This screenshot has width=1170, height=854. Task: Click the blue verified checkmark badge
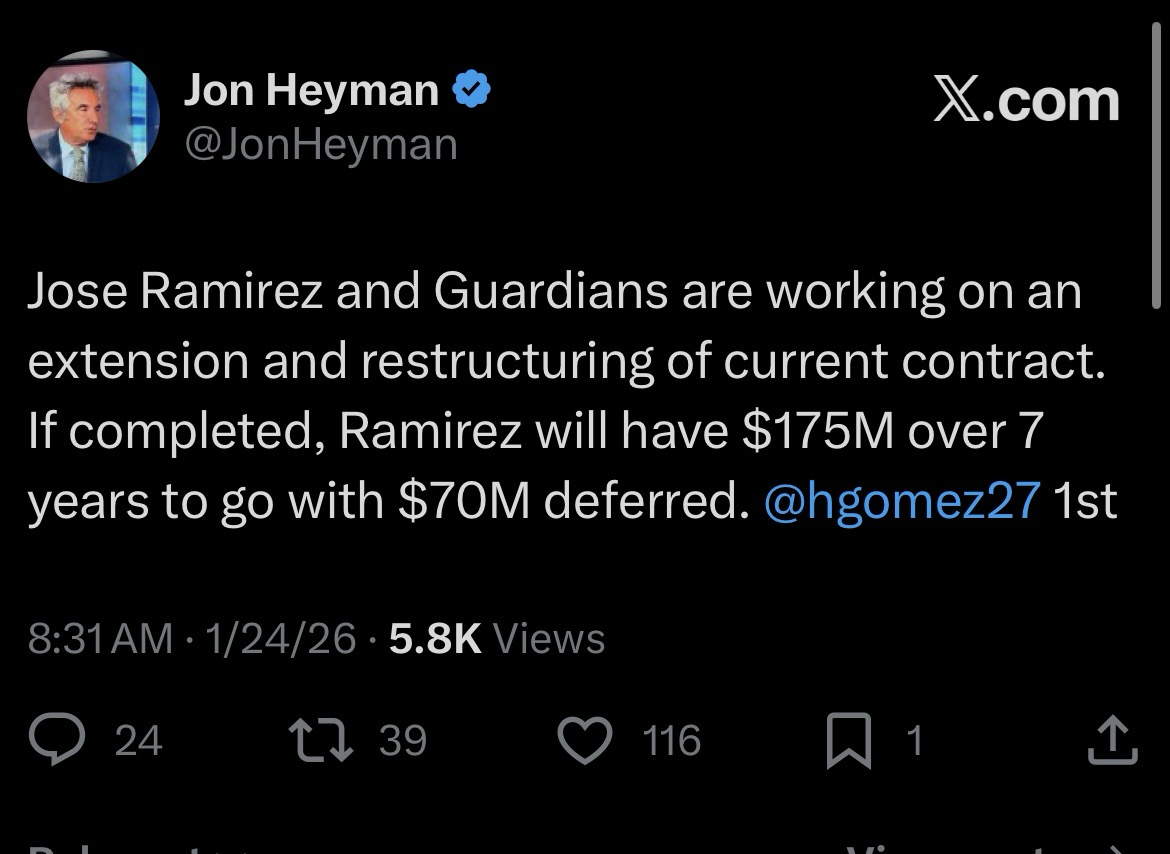click(472, 92)
